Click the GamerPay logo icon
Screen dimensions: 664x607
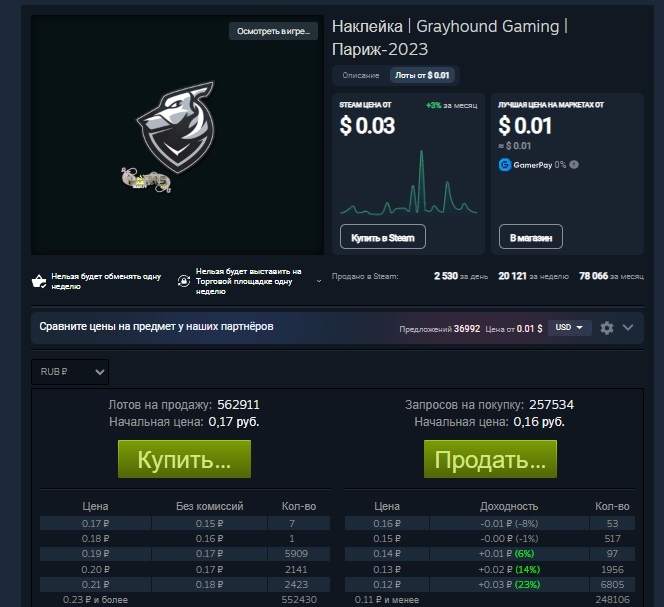click(505, 165)
